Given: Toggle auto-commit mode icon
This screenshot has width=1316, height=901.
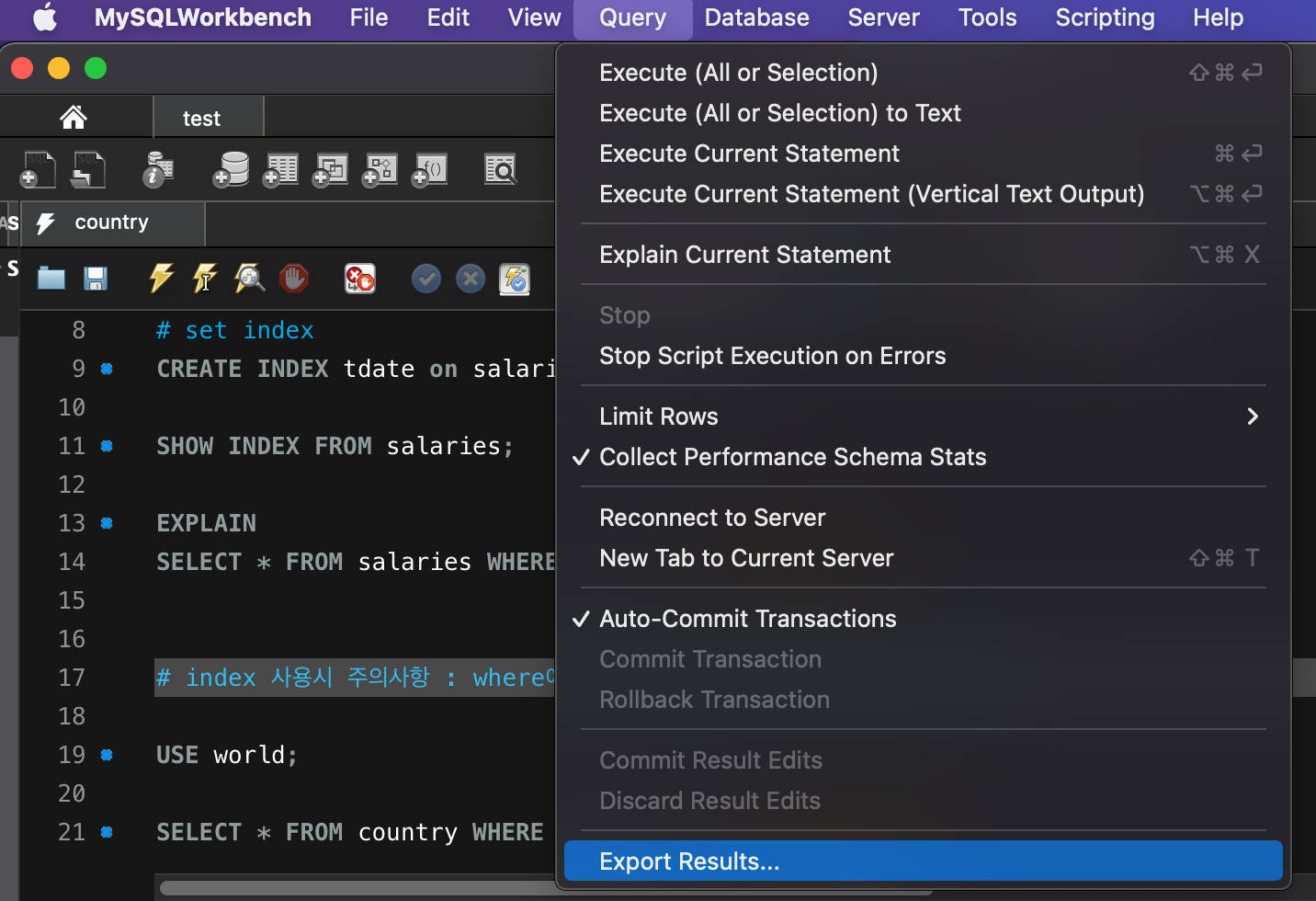Looking at the screenshot, I should (515, 278).
